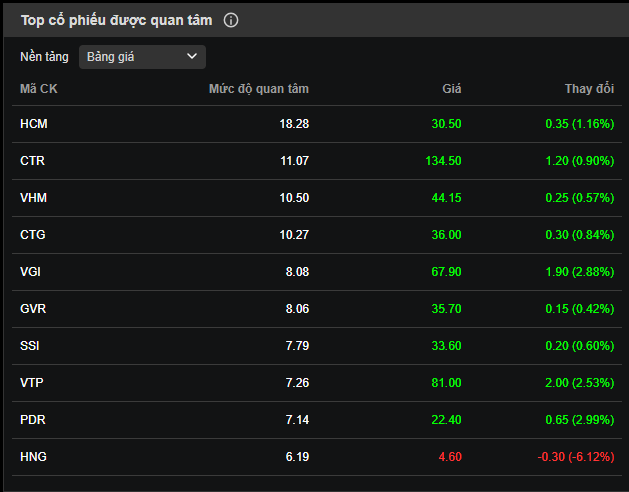Image resolution: width=629 pixels, height=492 pixels.
Task: Click GVR interest value 8.06
Action: (297, 309)
